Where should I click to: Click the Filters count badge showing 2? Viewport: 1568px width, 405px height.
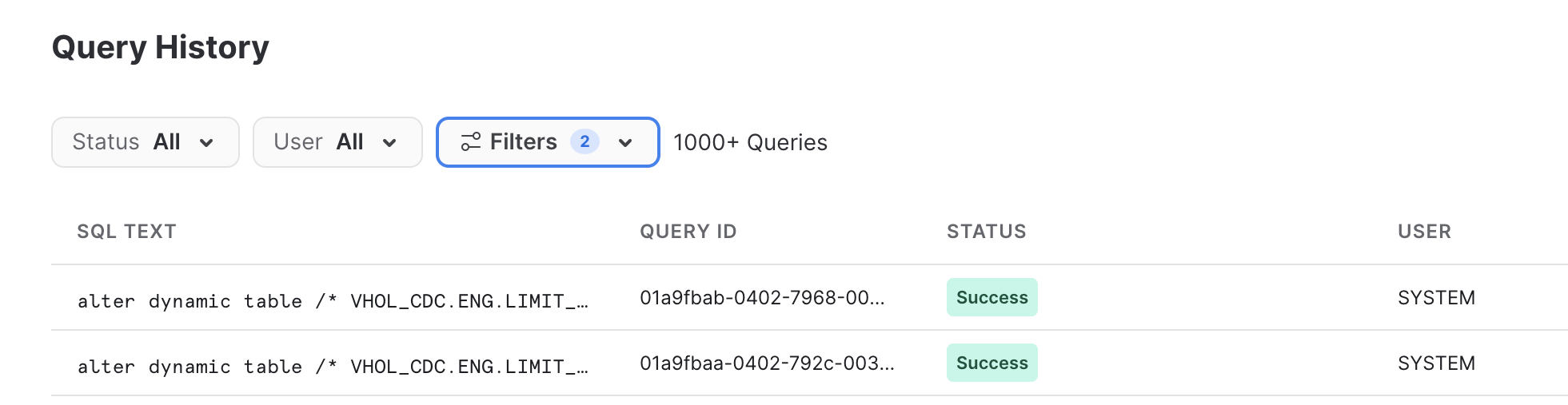(585, 141)
